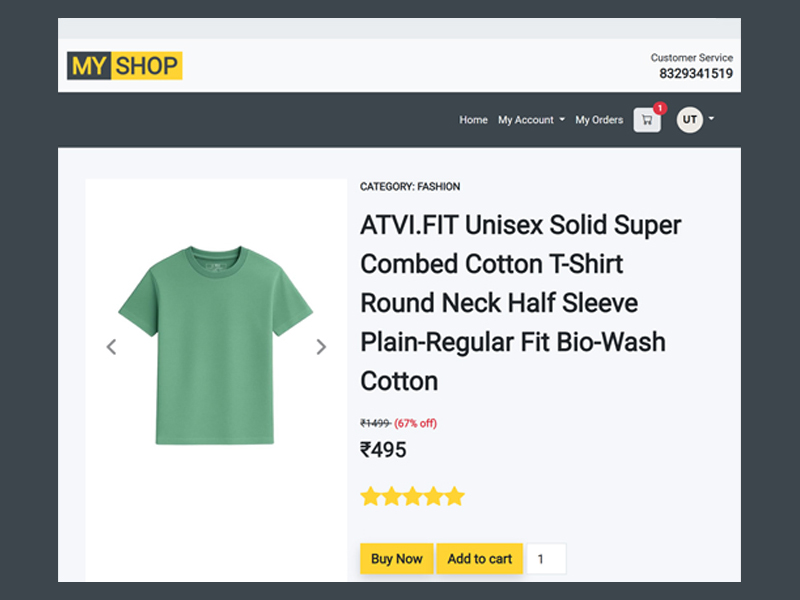Viewport: 800px width, 600px height.
Task: Click the quantity input field
Action: tap(546, 559)
